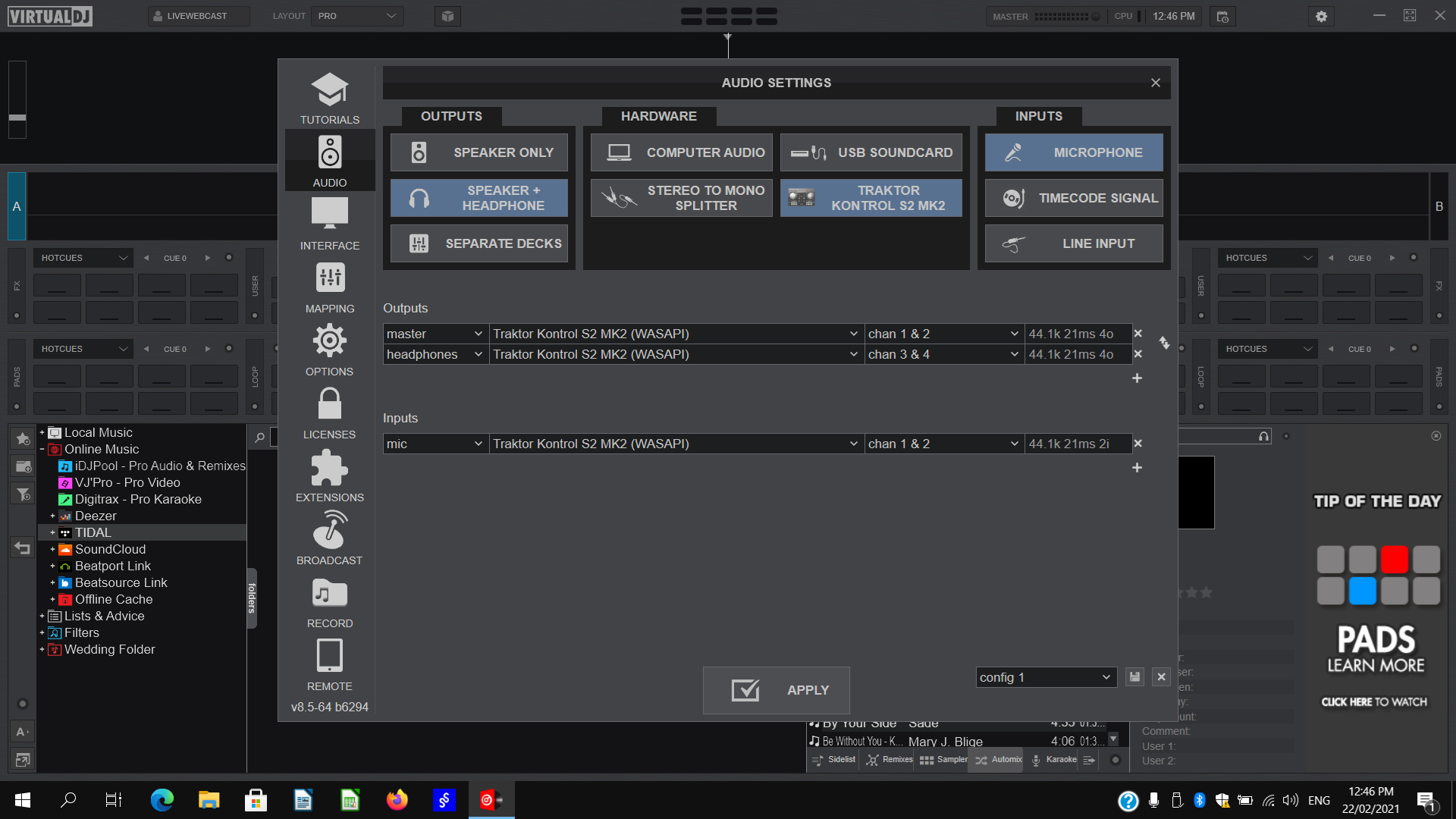Open Microsoft Edge from taskbar

click(x=162, y=800)
